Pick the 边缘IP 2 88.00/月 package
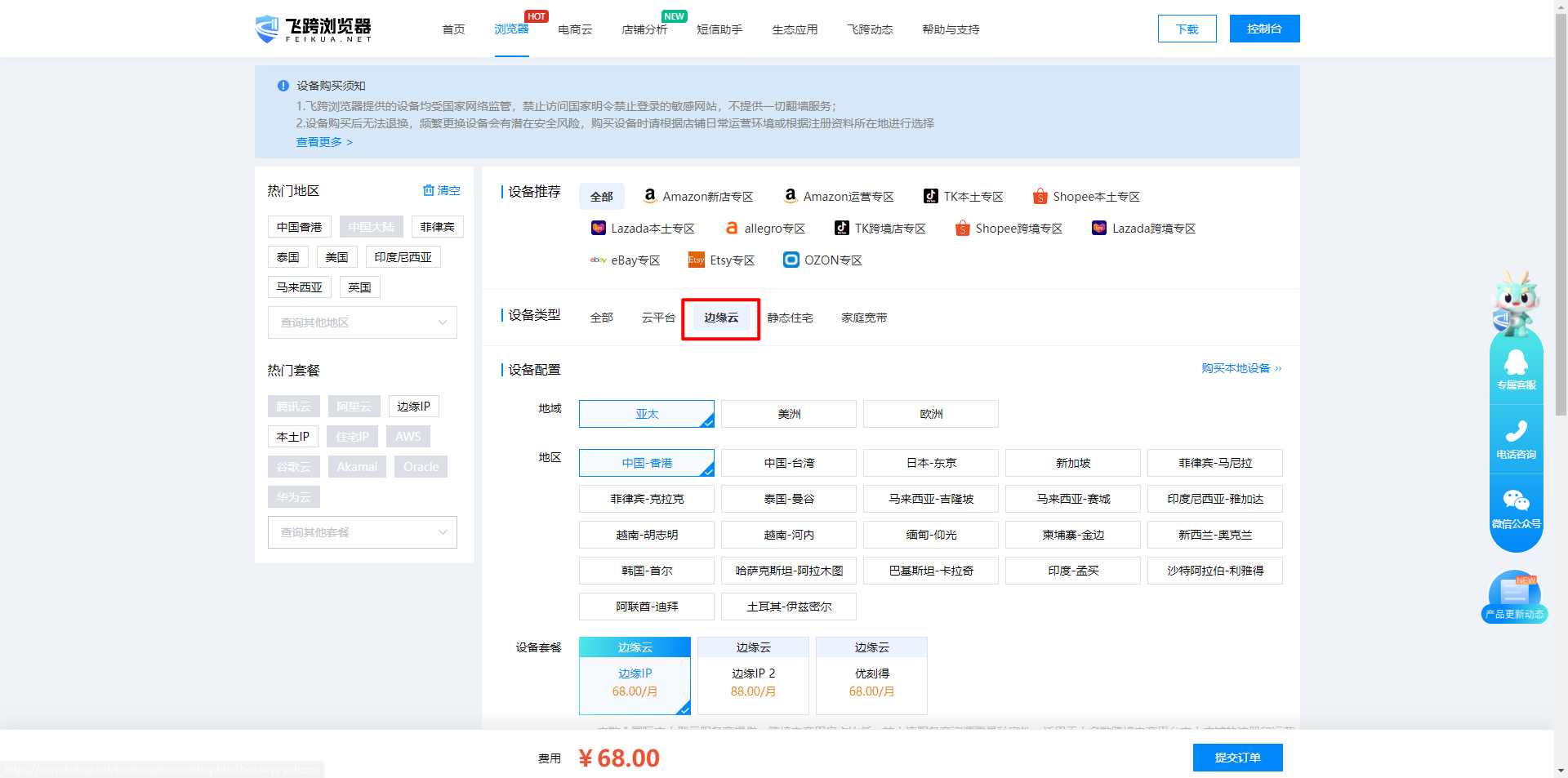This screenshot has width=1568, height=778. point(753,676)
